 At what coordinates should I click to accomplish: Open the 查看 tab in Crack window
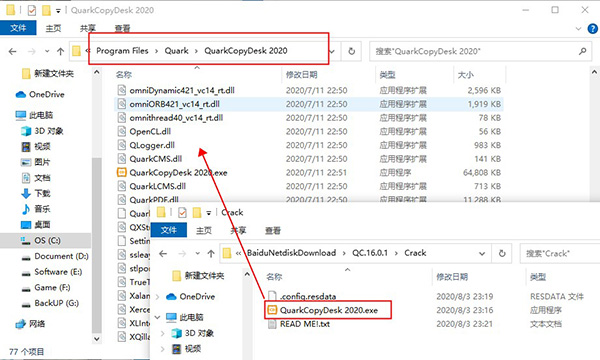(273, 230)
